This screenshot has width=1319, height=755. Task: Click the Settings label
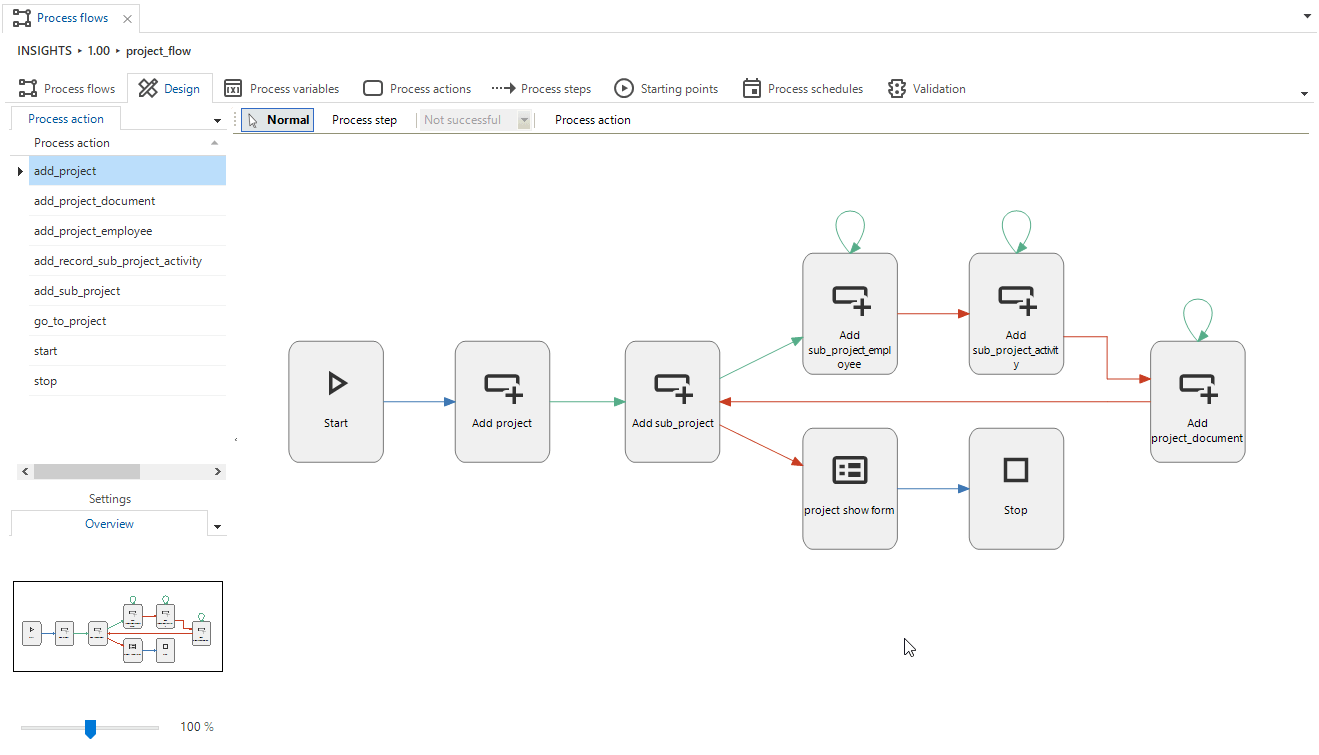pyautogui.click(x=110, y=499)
